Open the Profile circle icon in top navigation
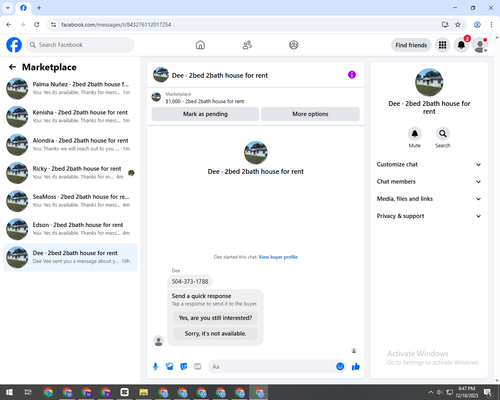The image size is (500, 400). click(294, 45)
